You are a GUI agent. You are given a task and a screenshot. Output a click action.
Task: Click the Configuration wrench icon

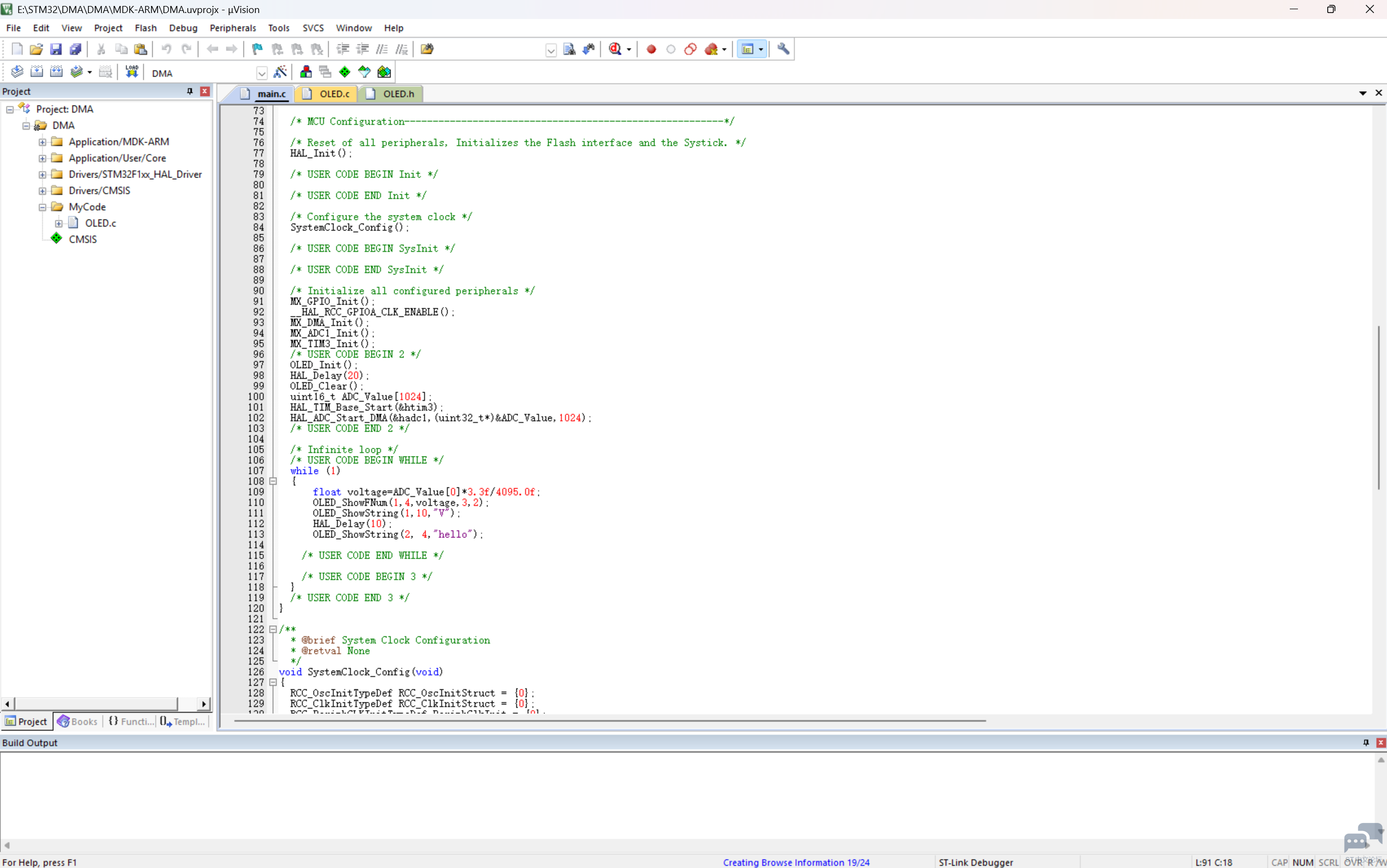[783, 49]
